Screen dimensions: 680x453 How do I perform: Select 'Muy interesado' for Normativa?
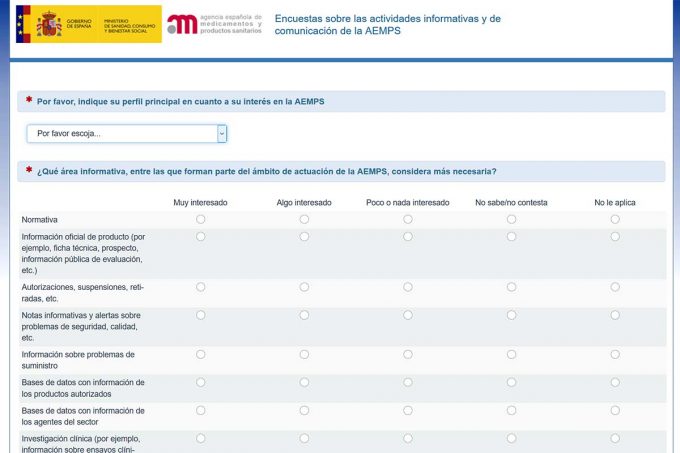pos(201,219)
